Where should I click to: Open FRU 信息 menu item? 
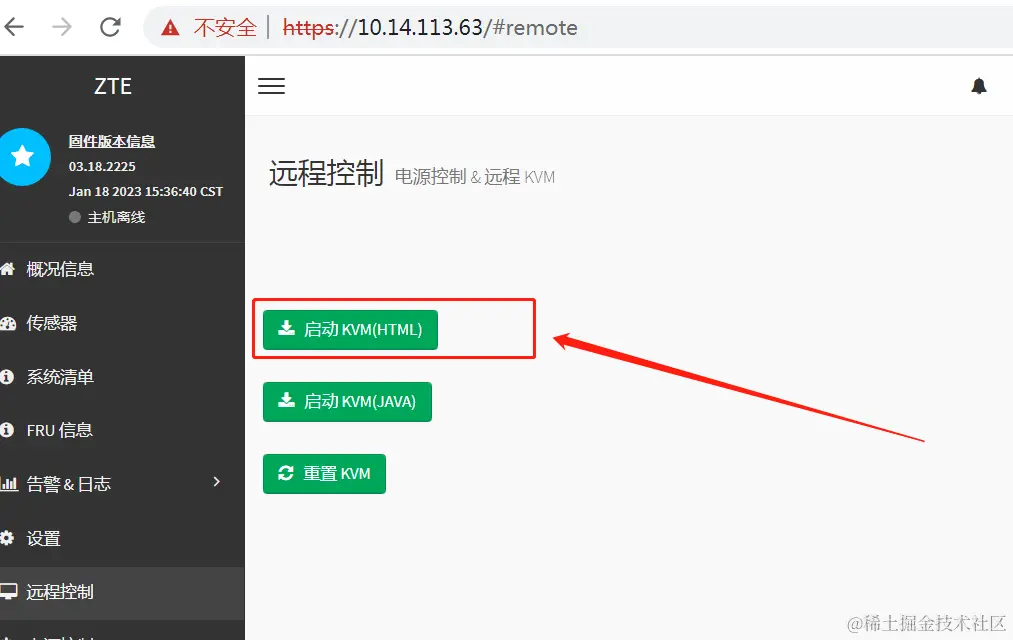tap(122, 430)
